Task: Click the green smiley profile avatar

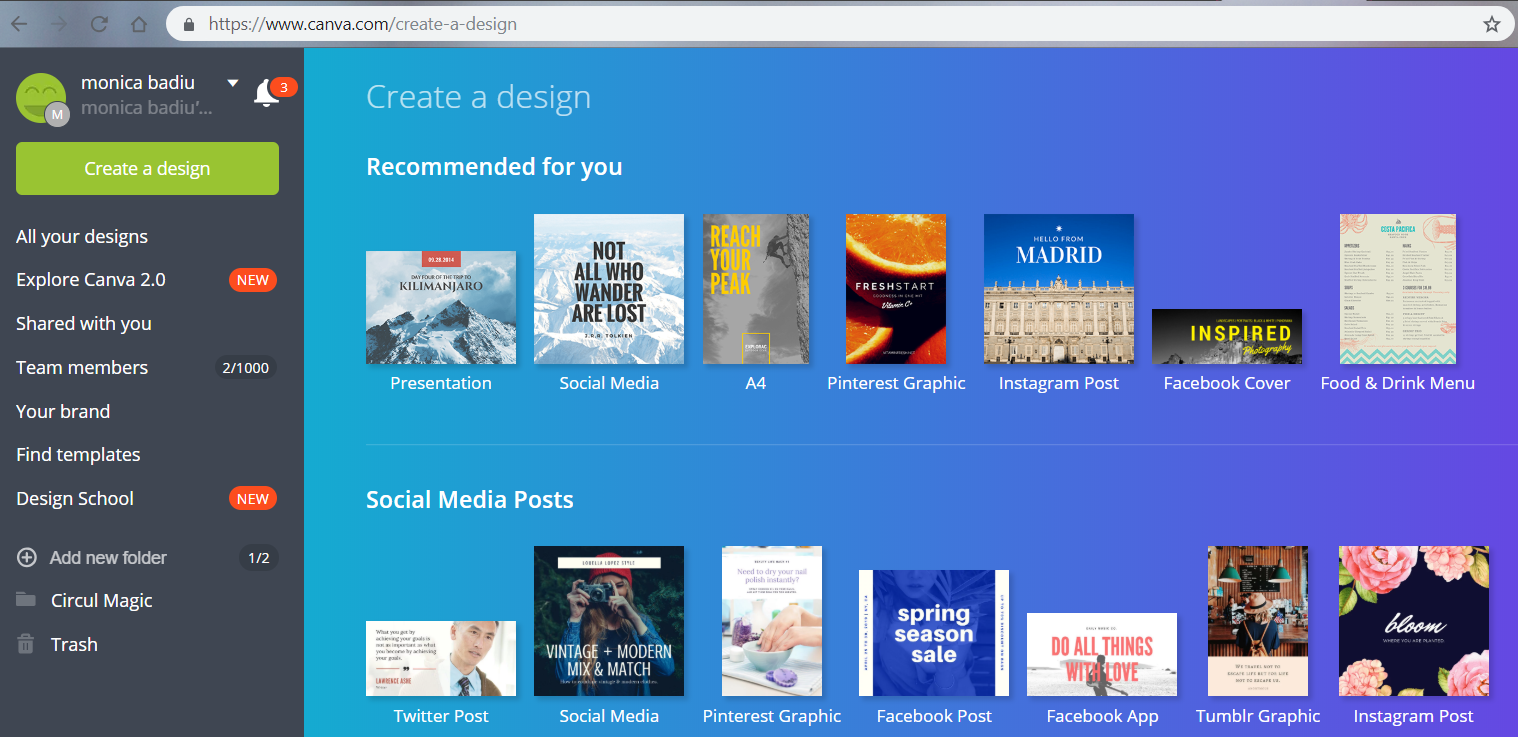Action: click(41, 98)
